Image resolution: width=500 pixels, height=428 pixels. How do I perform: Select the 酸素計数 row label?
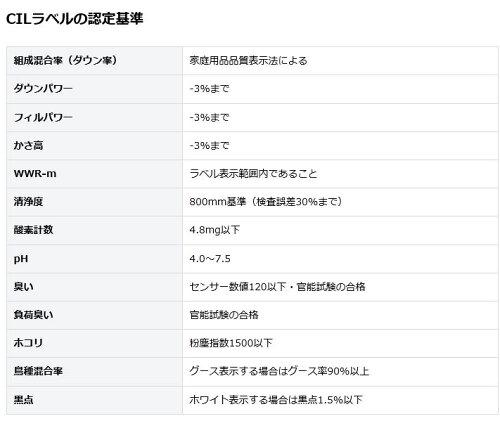click(33, 230)
